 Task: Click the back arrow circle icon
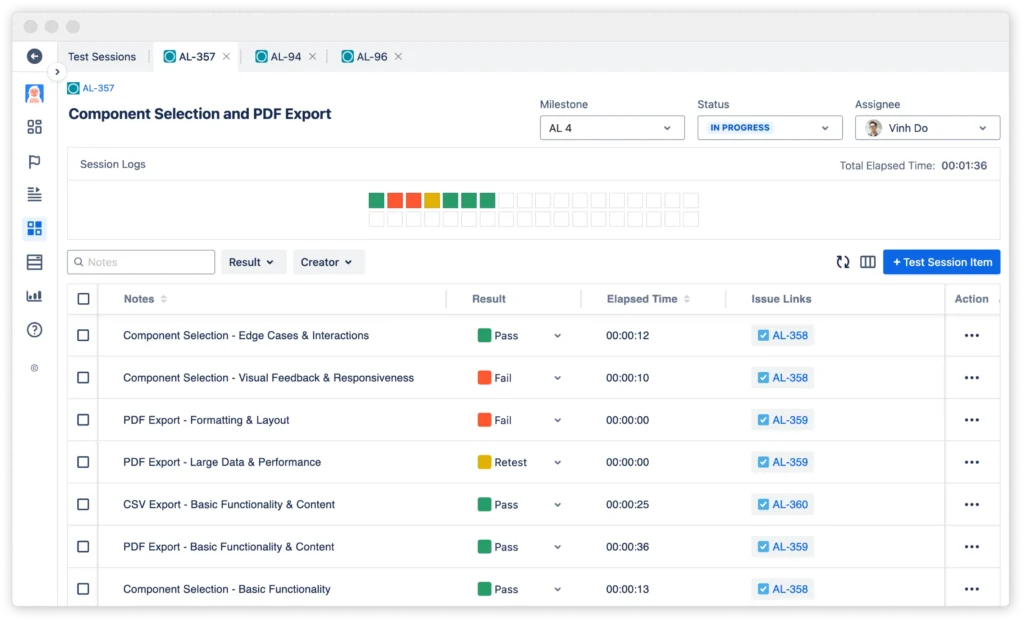35,57
